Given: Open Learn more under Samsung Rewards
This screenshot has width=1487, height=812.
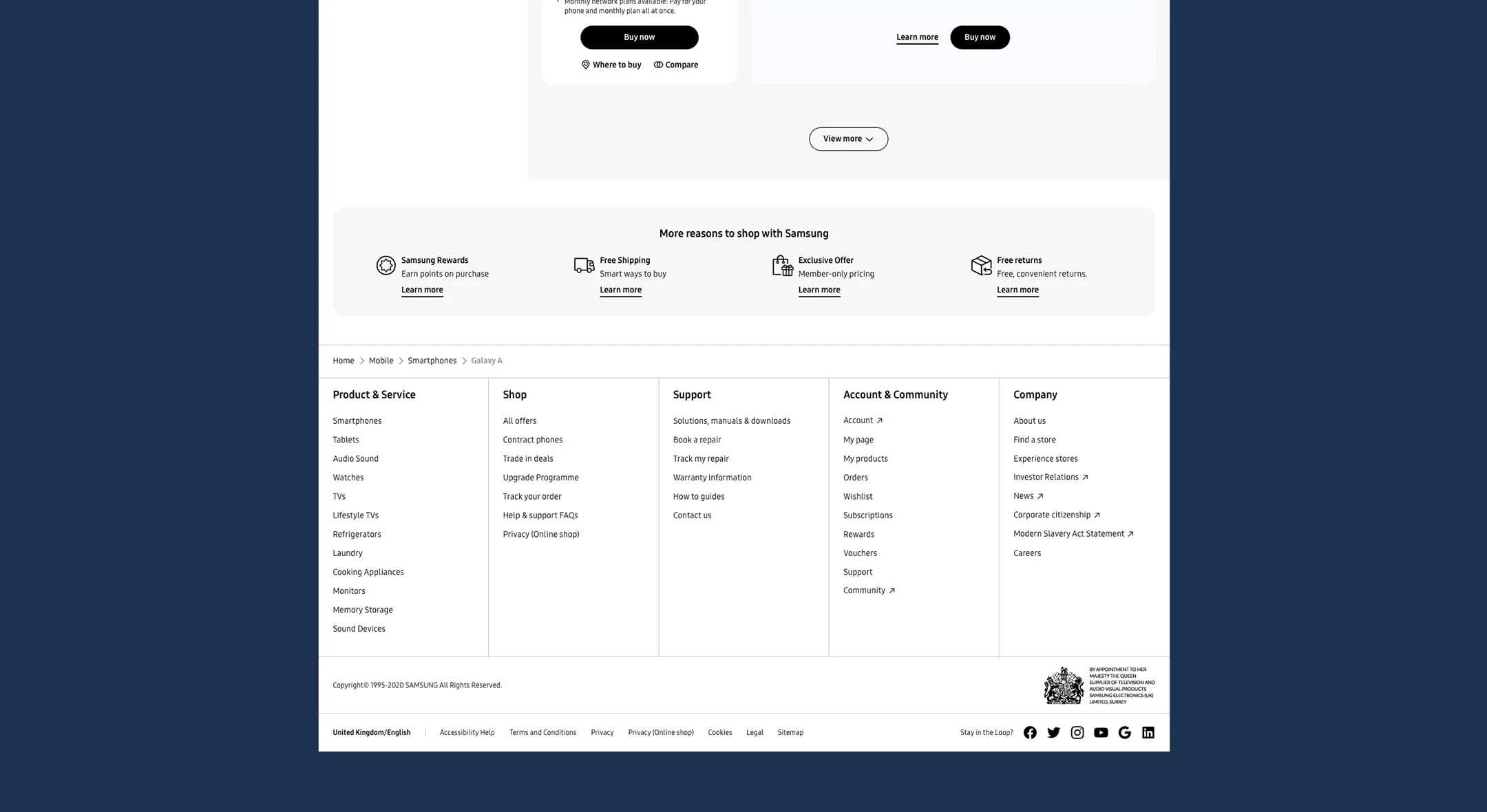Looking at the screenshot, I should pos(422,290).
